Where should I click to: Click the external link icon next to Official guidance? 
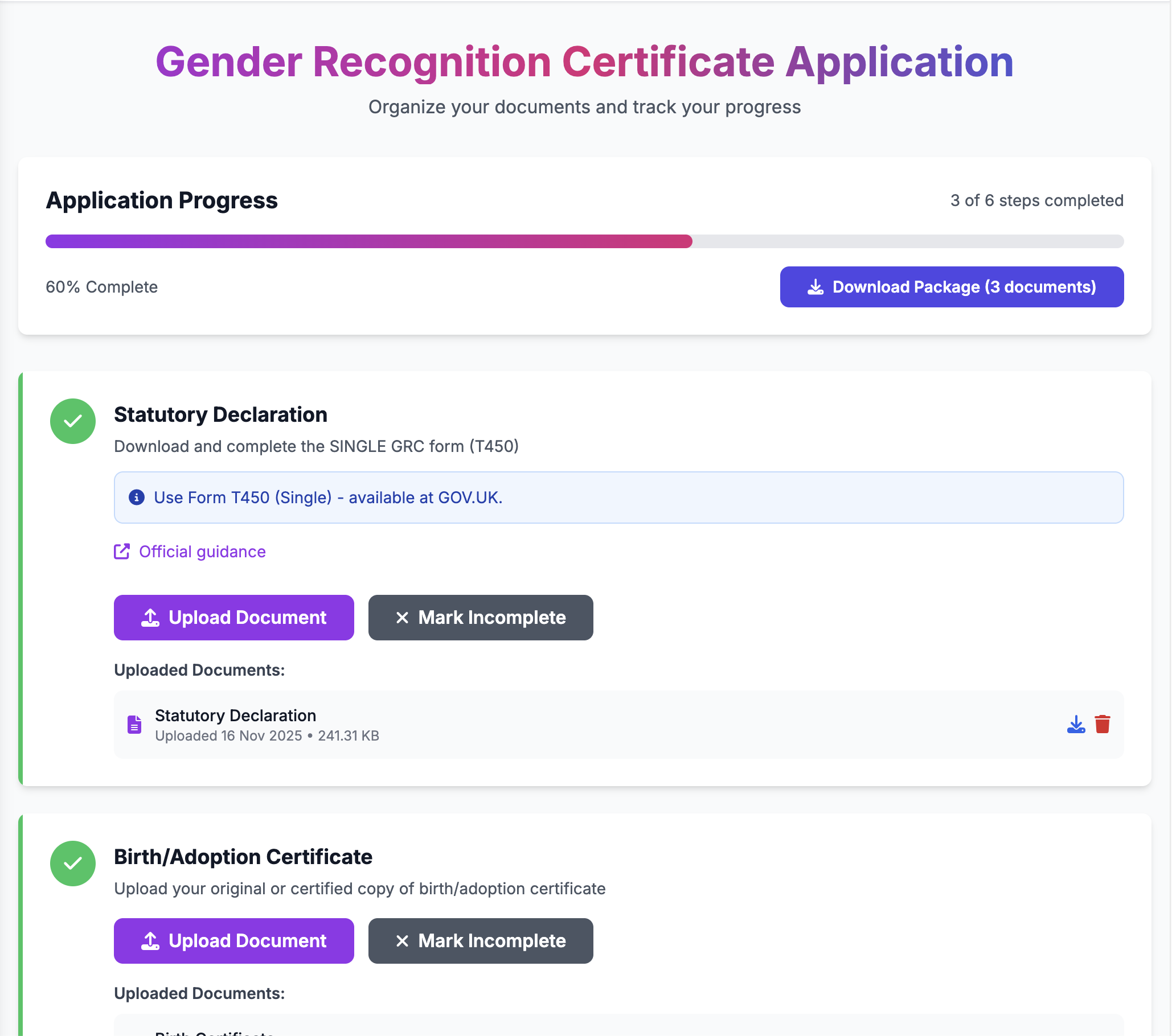121,551
